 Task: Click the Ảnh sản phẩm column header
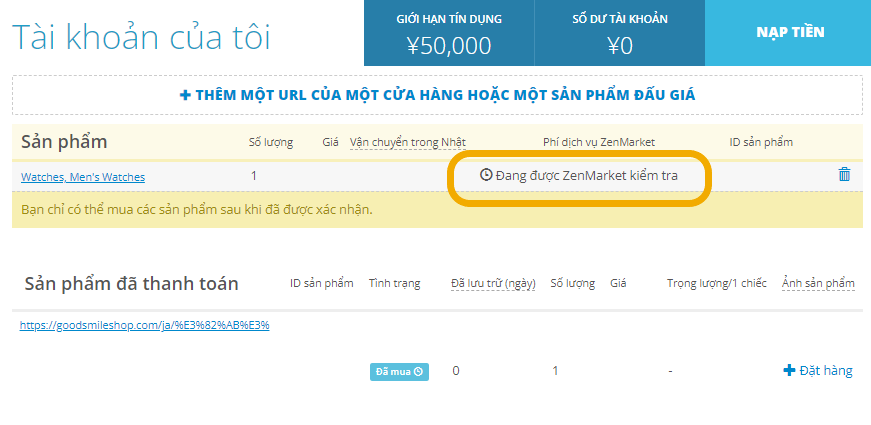coord(818,283)
